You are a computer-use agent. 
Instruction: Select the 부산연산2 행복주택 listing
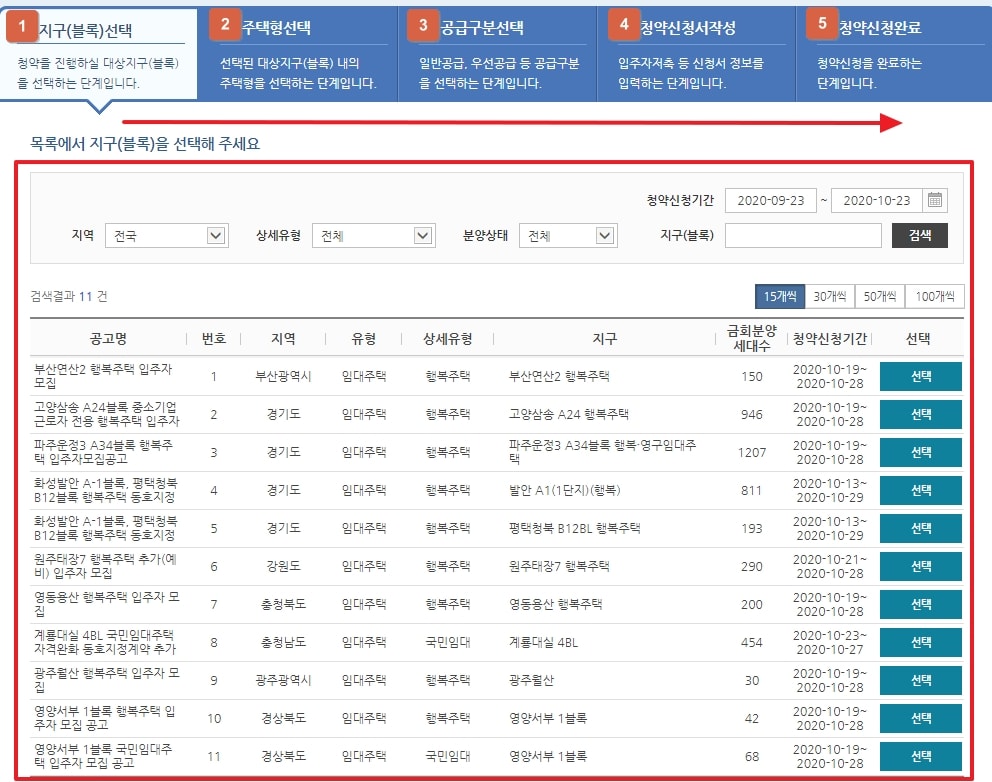[x=923, y=376]
